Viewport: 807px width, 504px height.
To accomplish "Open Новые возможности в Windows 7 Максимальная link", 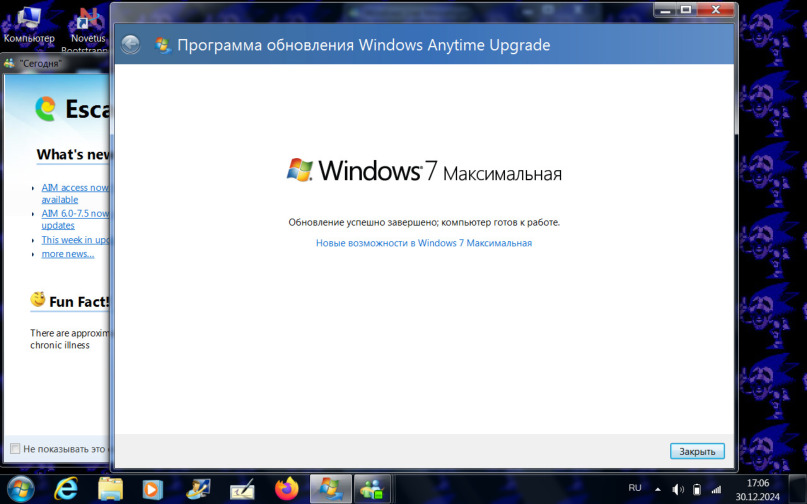I will click(x=424, y=243).
